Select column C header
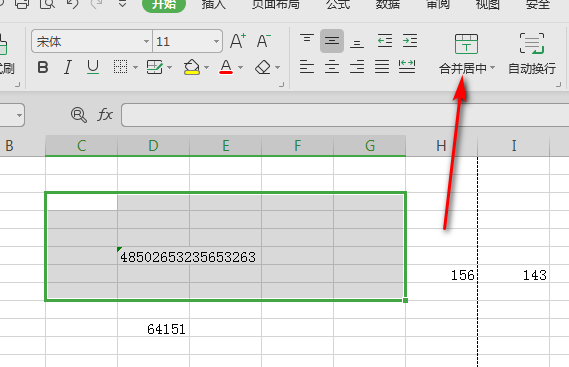Screen dimensions: 569x367 [81, 146]
